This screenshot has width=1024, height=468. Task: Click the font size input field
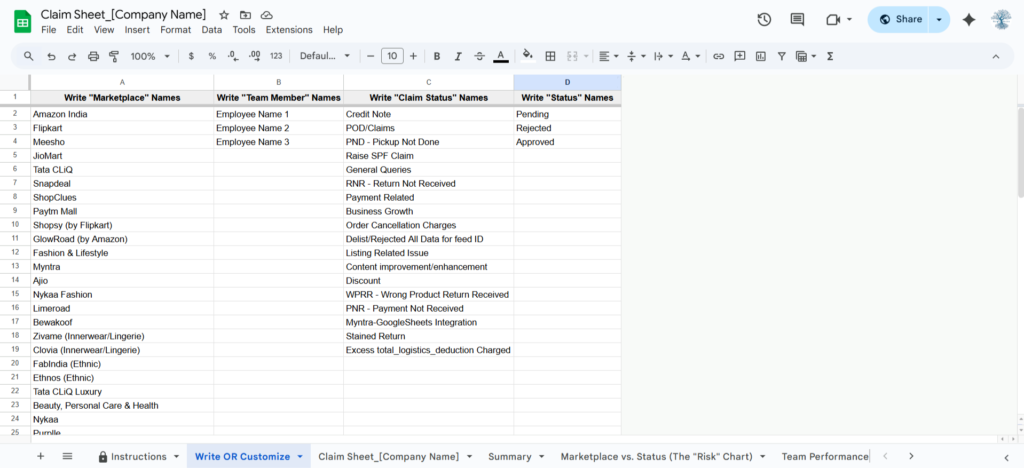(392, 56)
